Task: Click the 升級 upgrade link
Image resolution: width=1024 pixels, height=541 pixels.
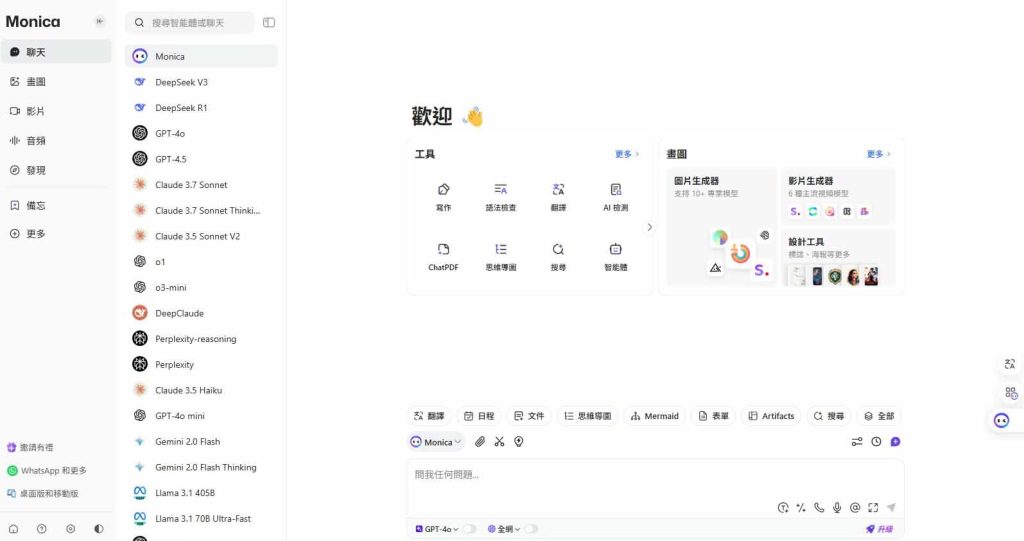Action: coord(879,529)
